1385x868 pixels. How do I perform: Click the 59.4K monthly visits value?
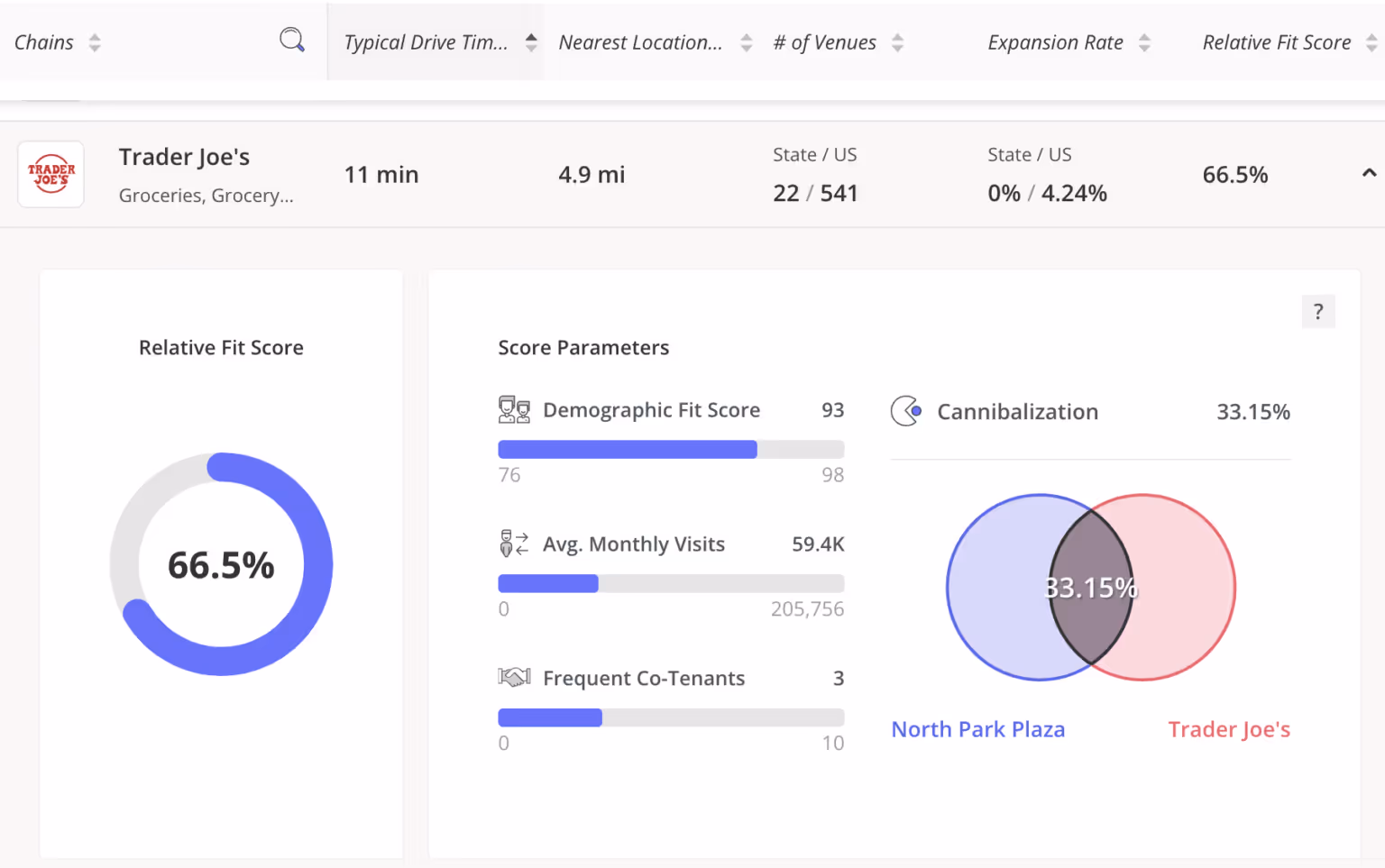coord(818,544)
